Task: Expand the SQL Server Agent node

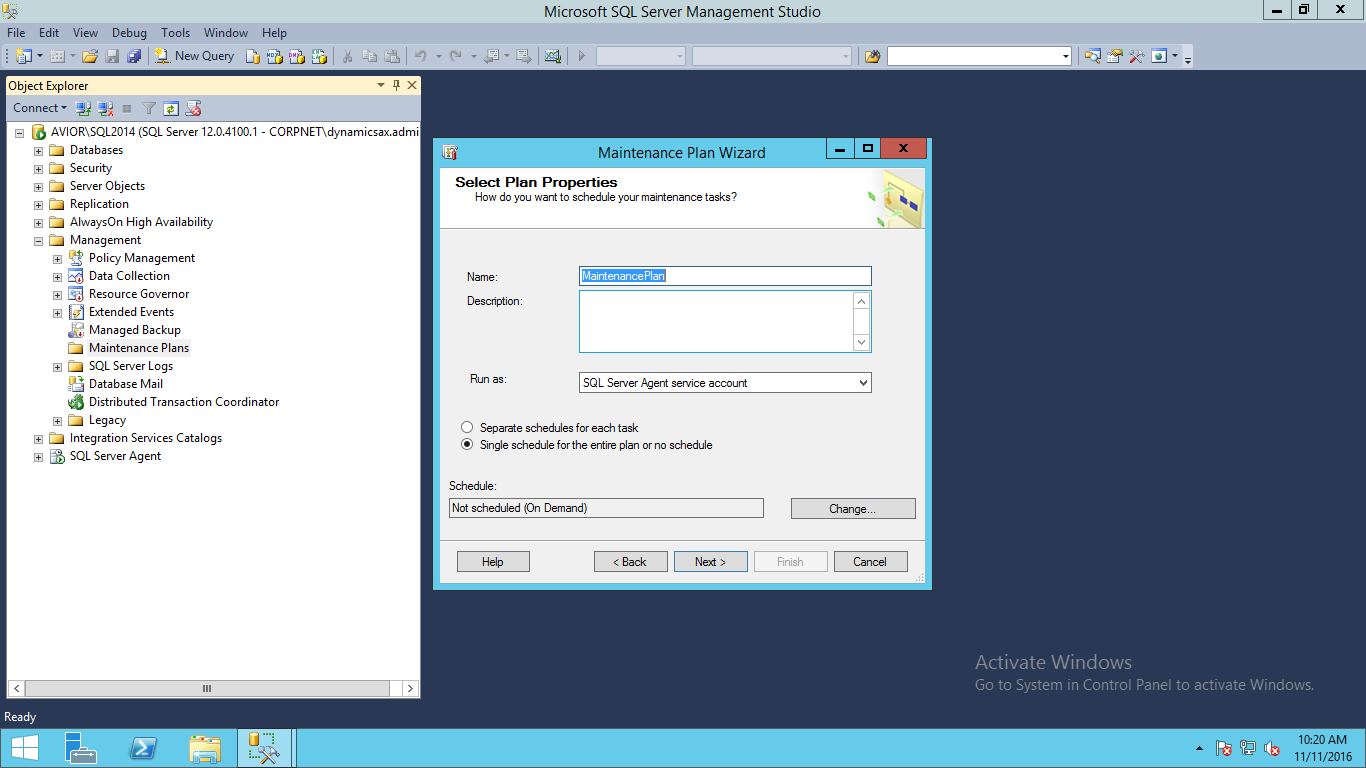Action: [39, 457]
